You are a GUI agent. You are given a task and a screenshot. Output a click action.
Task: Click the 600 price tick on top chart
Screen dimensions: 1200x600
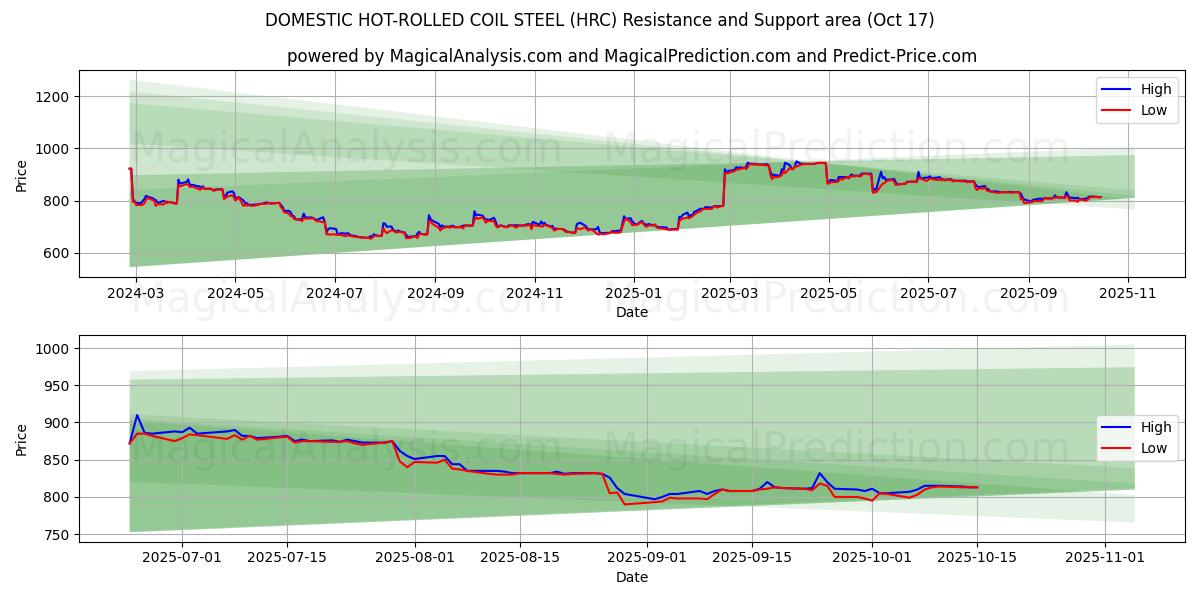56,254
